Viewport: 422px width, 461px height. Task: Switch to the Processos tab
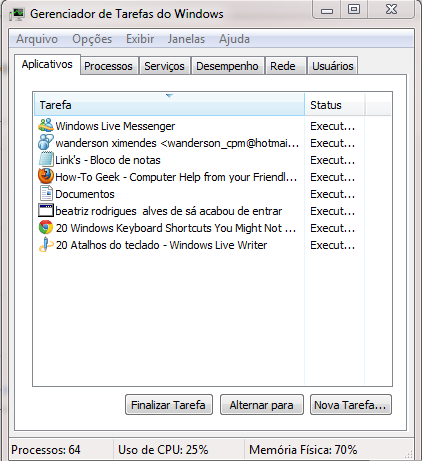tap(108, 66)
